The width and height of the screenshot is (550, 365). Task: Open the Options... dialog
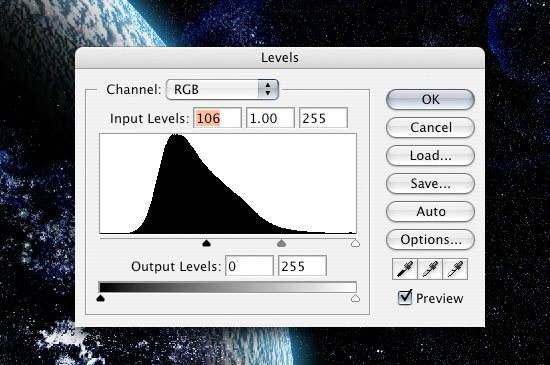[430, 240]
